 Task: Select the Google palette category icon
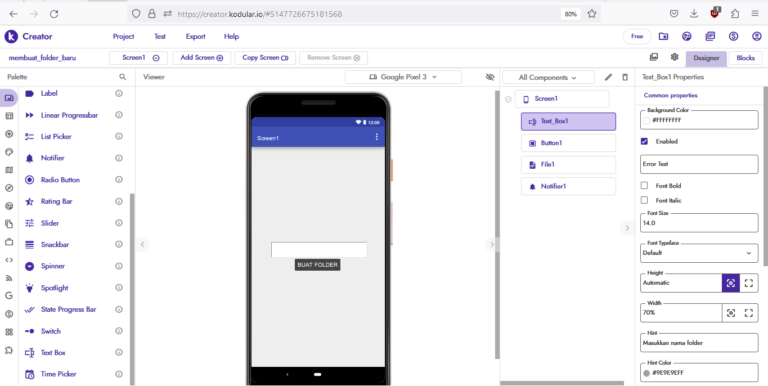coord(9,295)
